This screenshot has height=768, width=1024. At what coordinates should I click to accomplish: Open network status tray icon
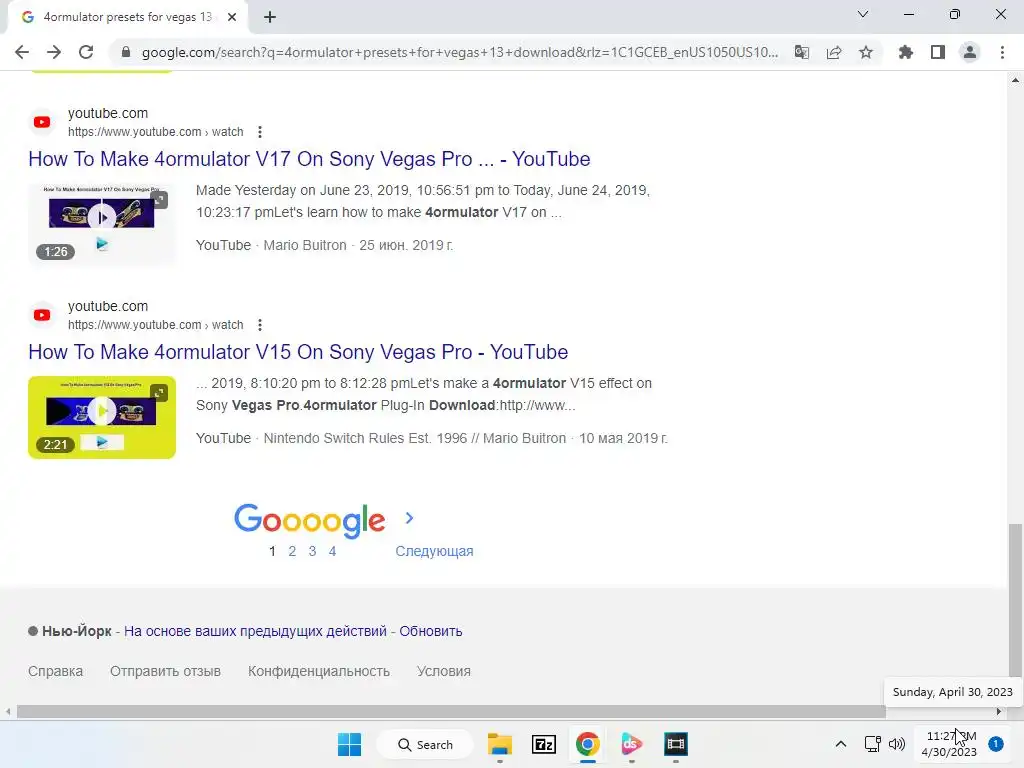872,744
